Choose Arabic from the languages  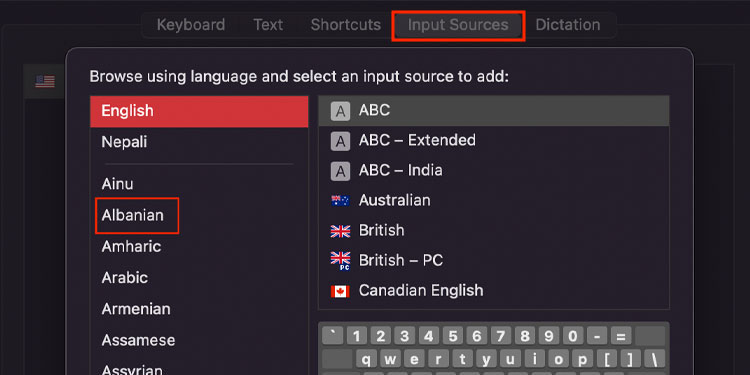(x=199, y=277)
